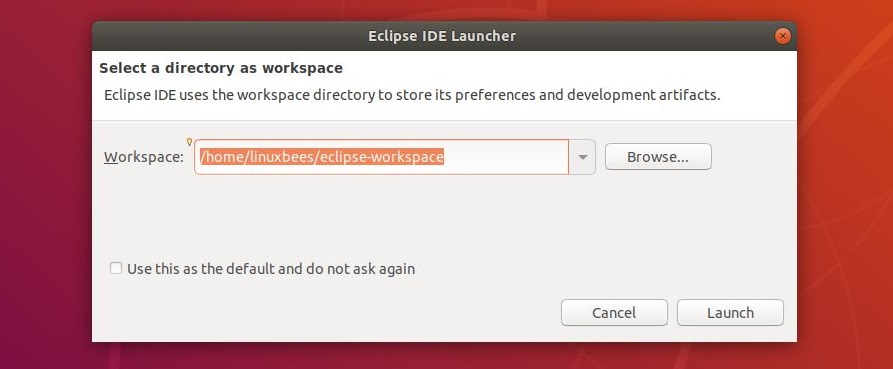Viewport: 893px width, 369px height.
Task: Place cursor in blank area after the path
Action: (x=506, y=157)
